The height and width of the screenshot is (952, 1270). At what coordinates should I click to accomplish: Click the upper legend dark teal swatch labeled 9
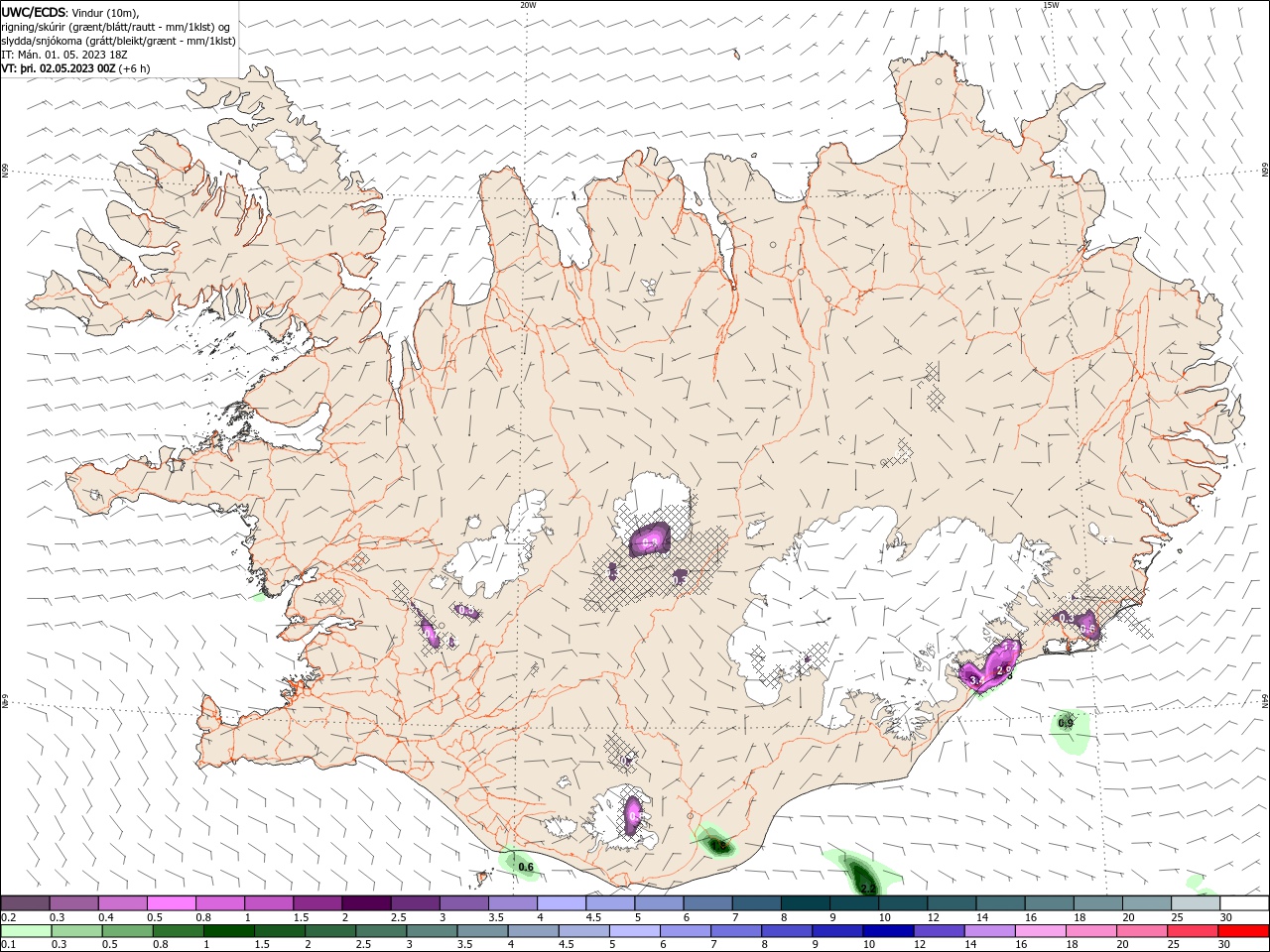tap(854, 903)
